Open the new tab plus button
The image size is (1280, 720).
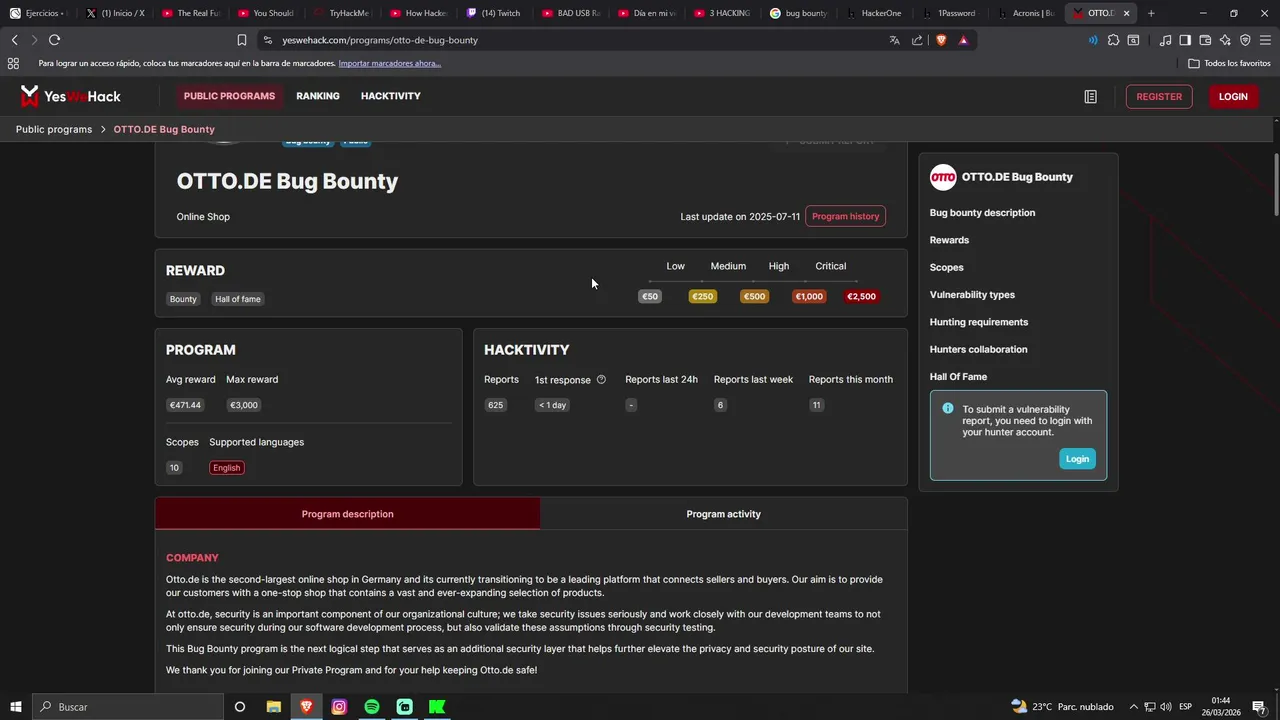click(1151, 13)
